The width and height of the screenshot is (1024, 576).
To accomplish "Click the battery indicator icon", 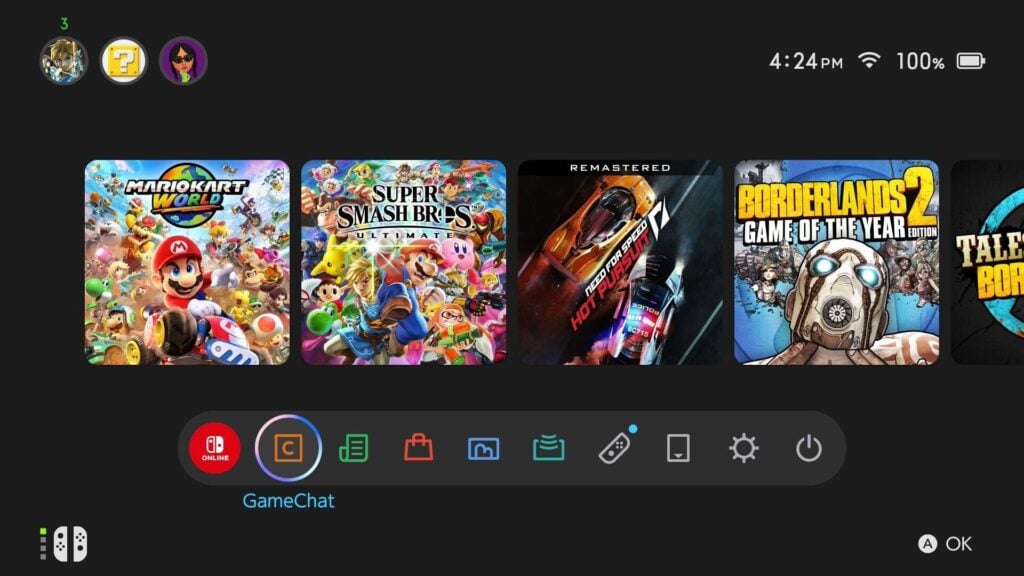I will click(971, 61).
